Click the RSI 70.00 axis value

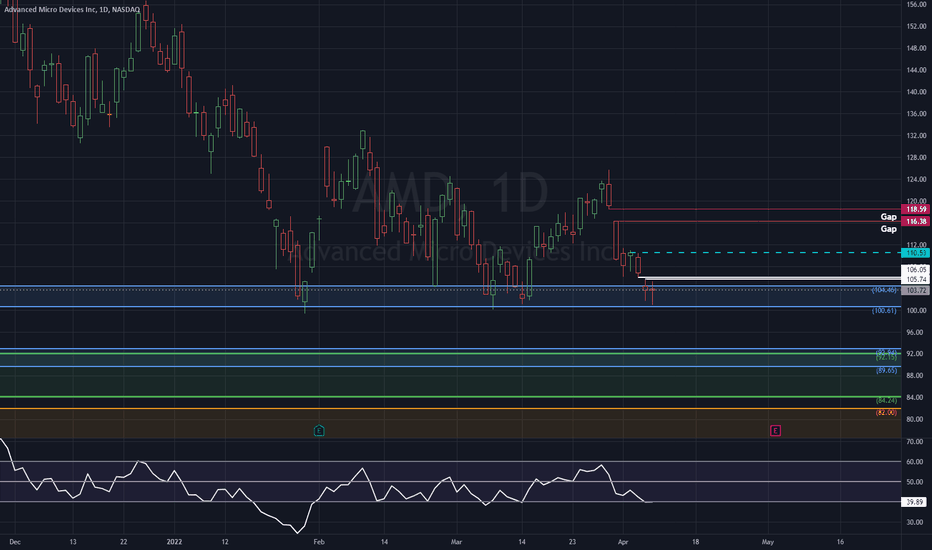coord(915,442)
